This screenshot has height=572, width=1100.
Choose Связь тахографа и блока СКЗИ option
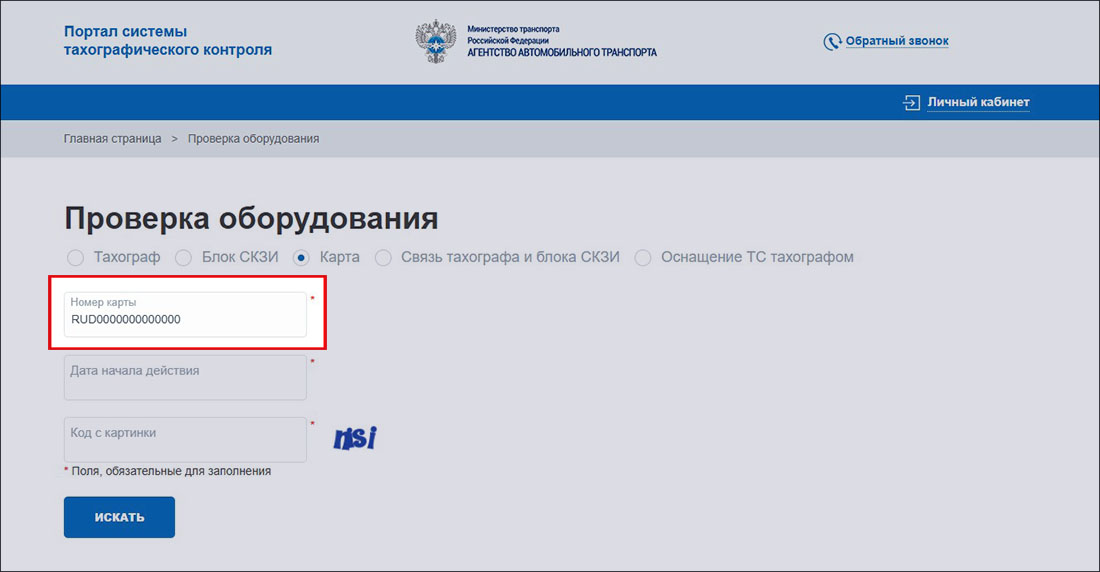[383, 258]
